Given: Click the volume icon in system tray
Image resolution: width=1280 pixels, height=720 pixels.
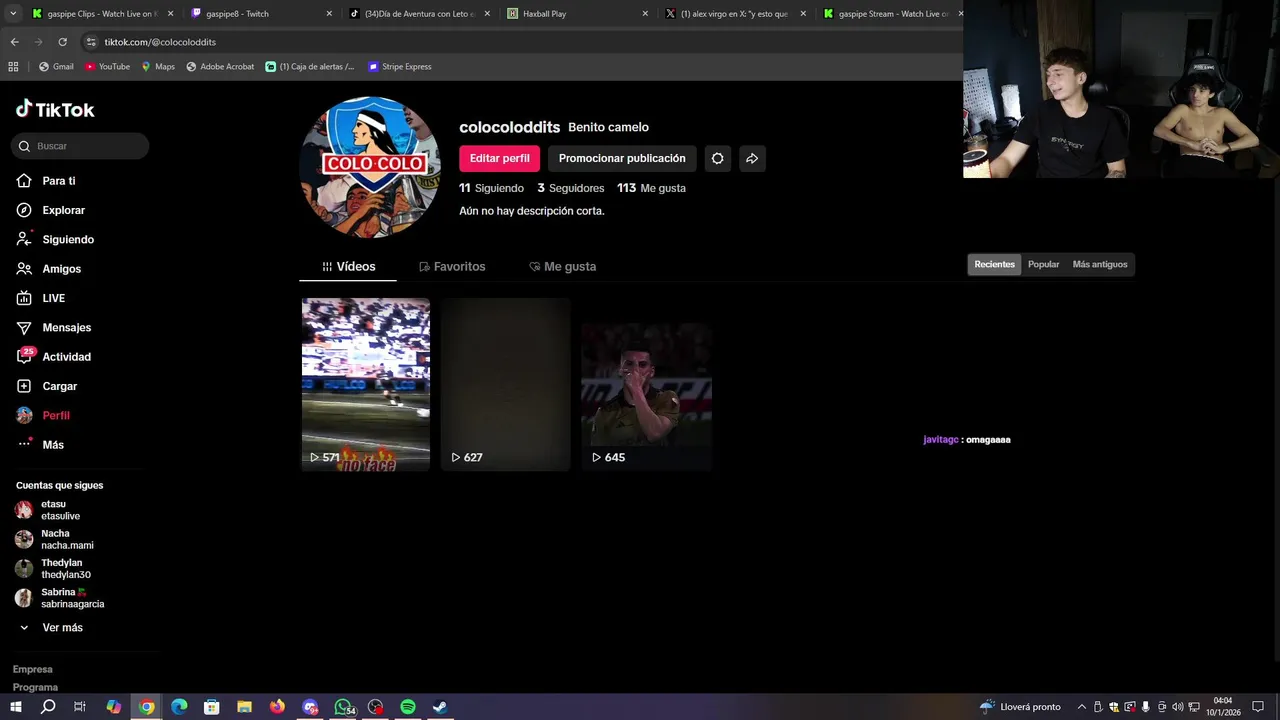Looking at the screenshot, I should pyautogui.click(x=1177, y=707).
